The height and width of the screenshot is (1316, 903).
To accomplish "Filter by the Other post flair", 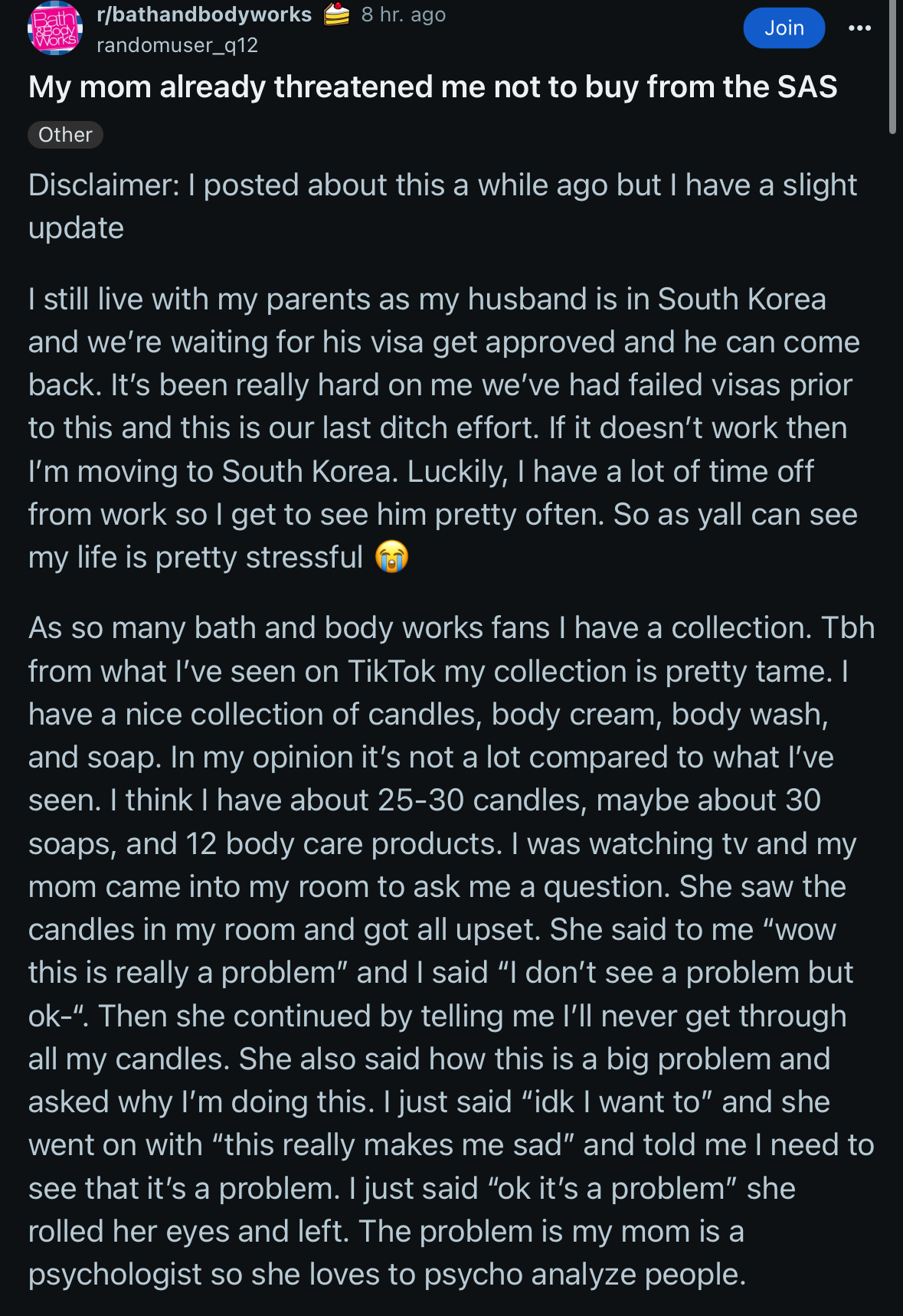I will [x=65, y=135].
